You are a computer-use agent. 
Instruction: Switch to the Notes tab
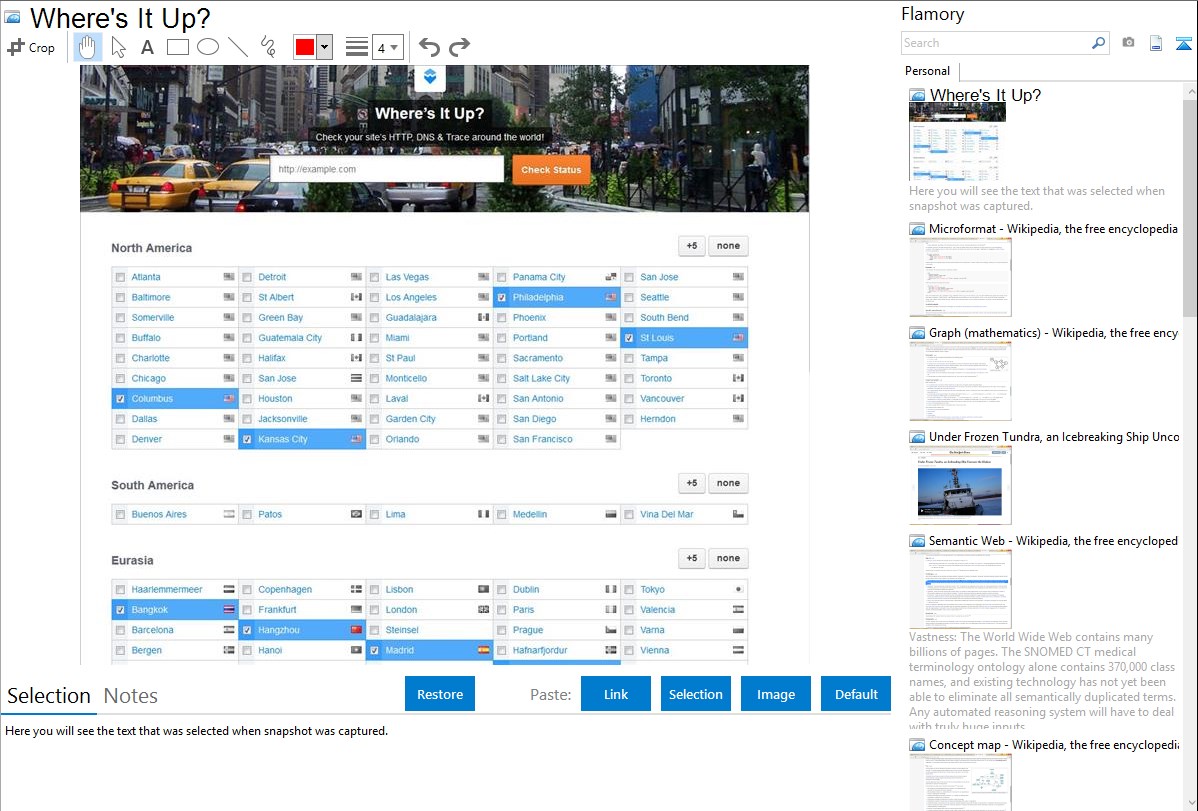point(130,696)
